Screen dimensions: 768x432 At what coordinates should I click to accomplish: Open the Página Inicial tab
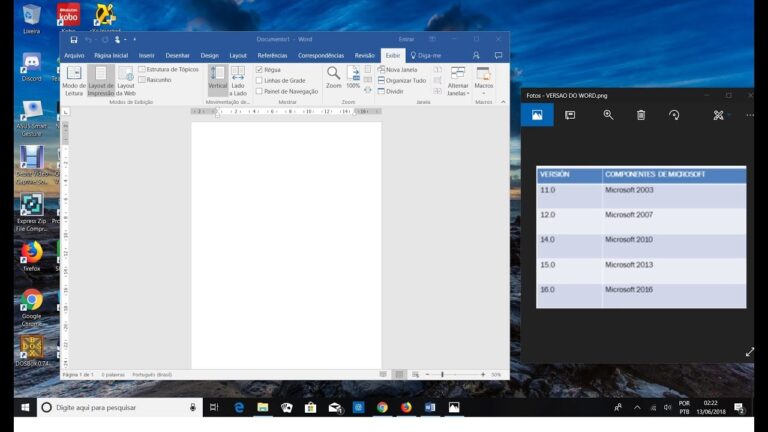click(x=111, y=55)
